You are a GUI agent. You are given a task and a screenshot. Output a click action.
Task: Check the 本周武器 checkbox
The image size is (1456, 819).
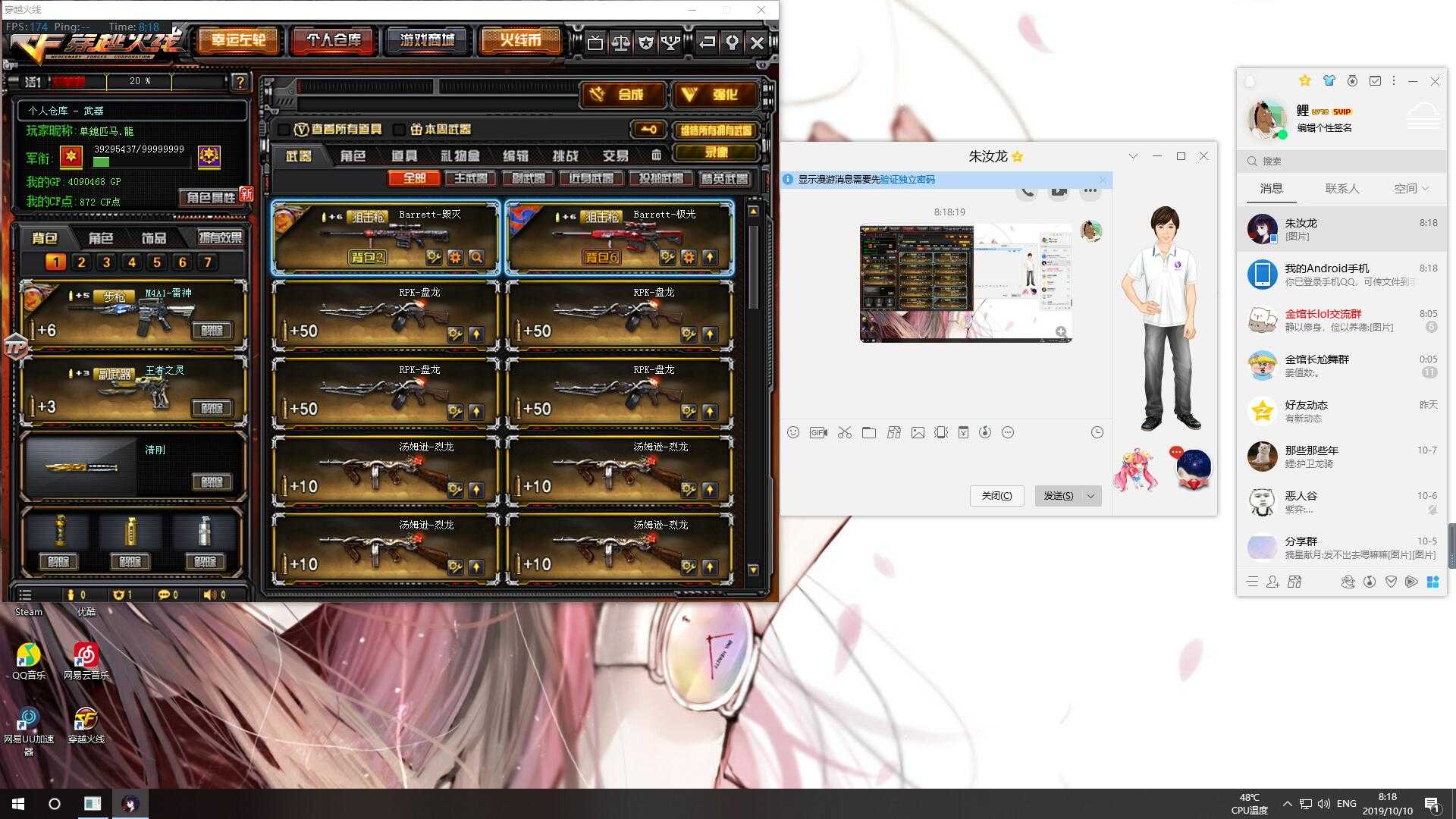[x=399, y=130]
